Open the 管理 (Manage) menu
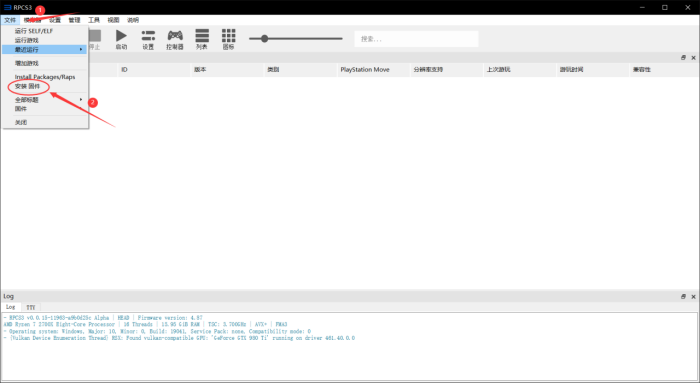The image size is (700, 383). coord(74,20)
